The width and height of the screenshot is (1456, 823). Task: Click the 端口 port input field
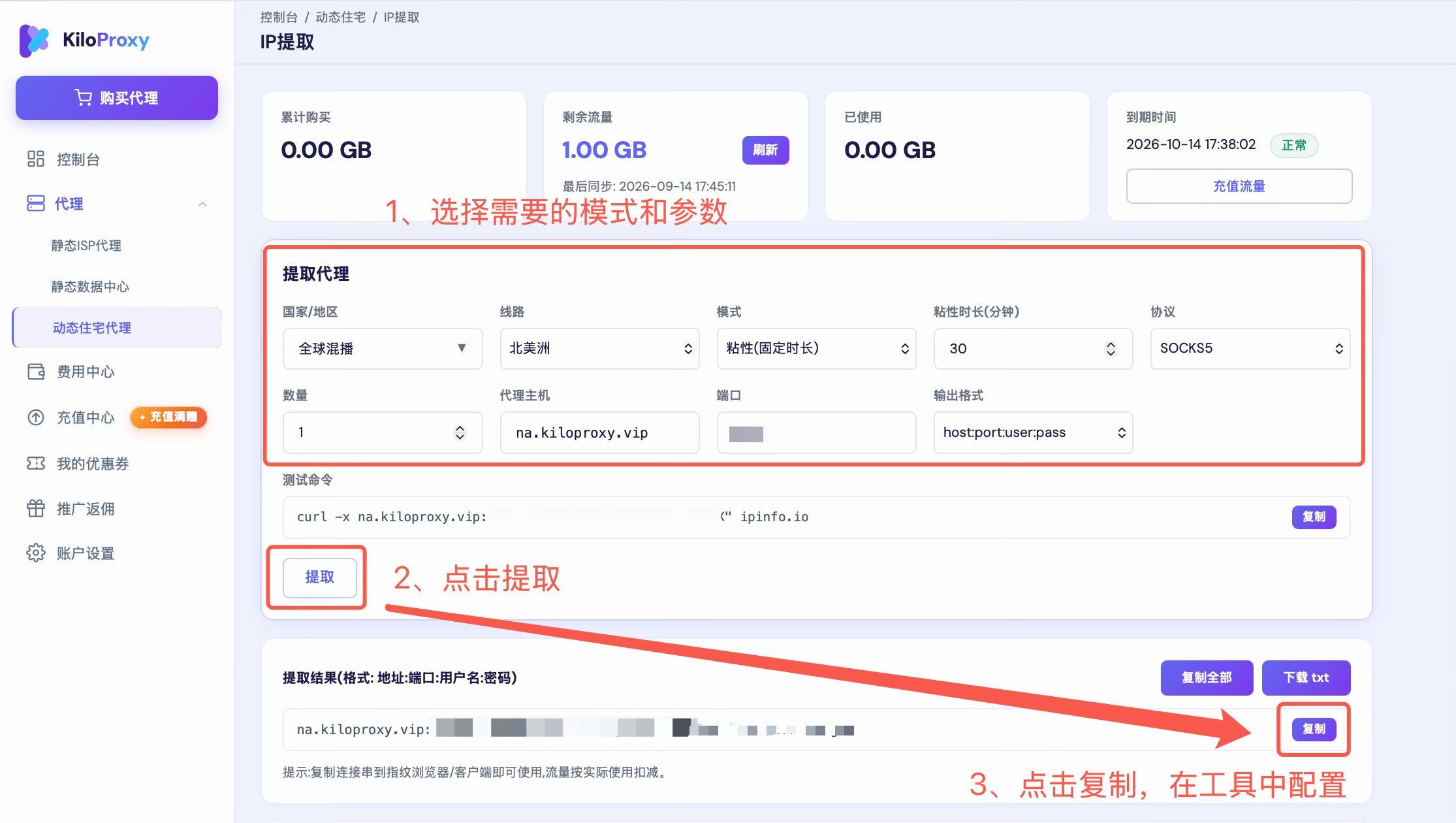point(816,432)
